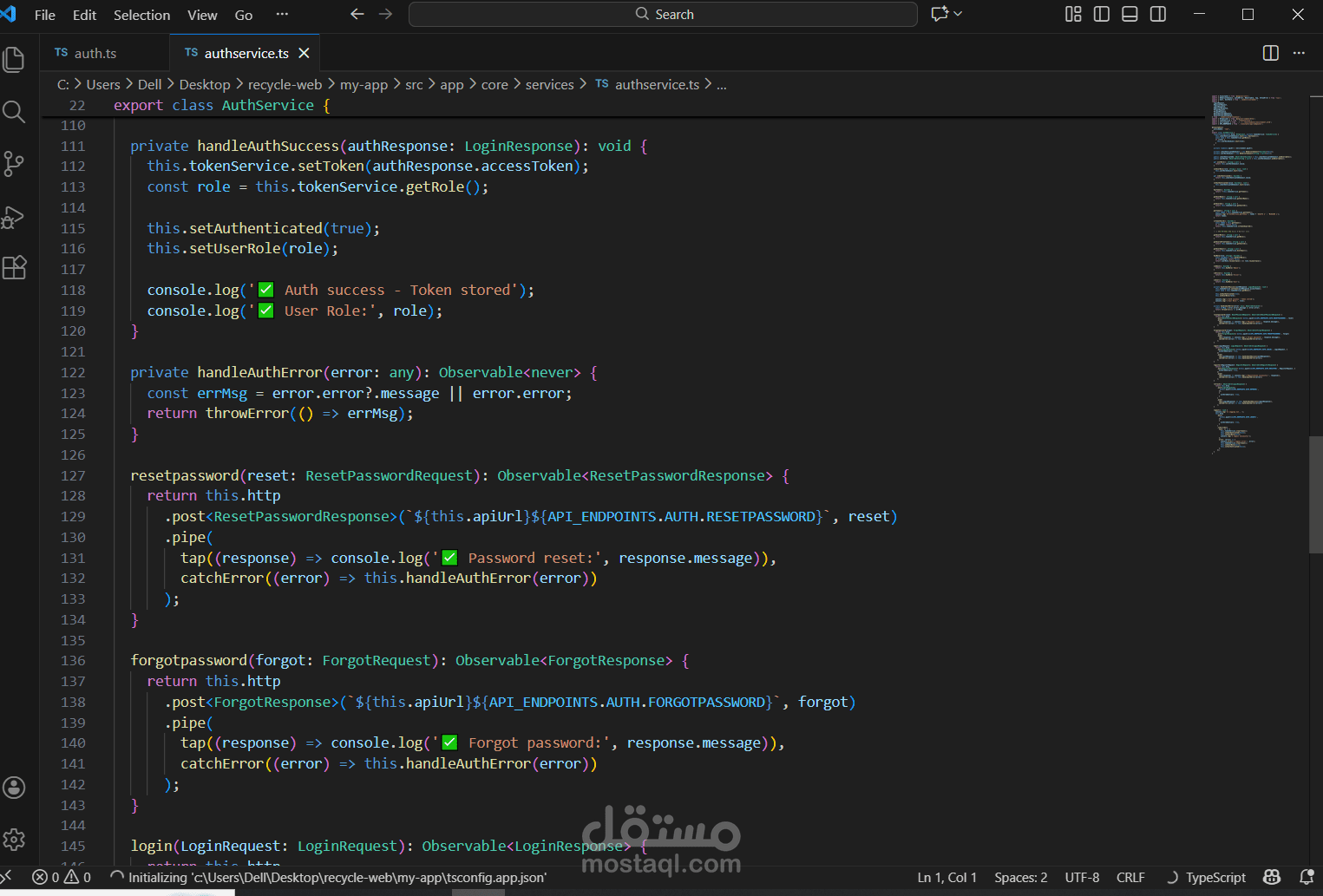Open the Explorer view in activity bar
The height and width of the screenshot is (896, 1323).
pos(14,59)
